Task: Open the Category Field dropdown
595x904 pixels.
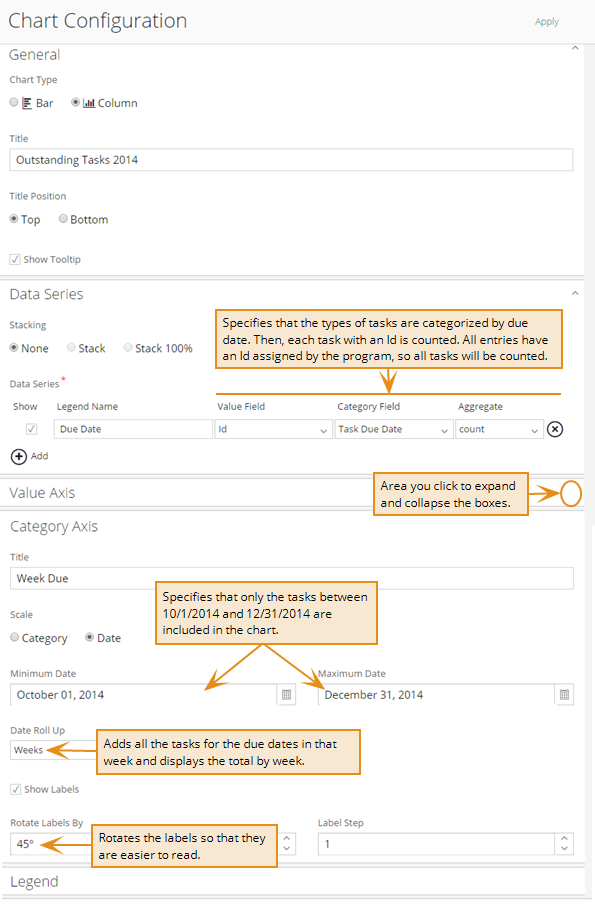Action: (x=393, y=429)
